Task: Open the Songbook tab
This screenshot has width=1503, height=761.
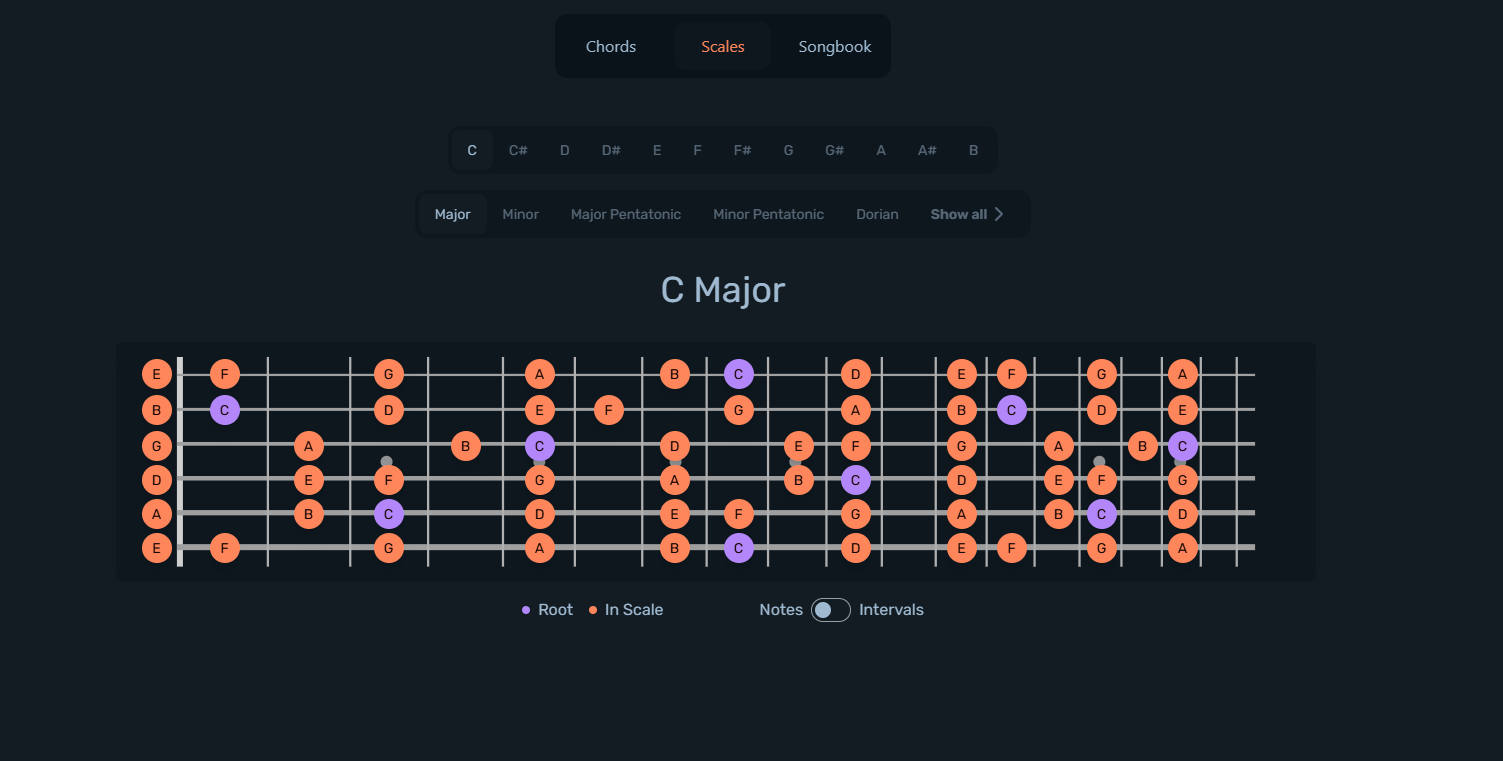Action: click(x=834, y=46)
